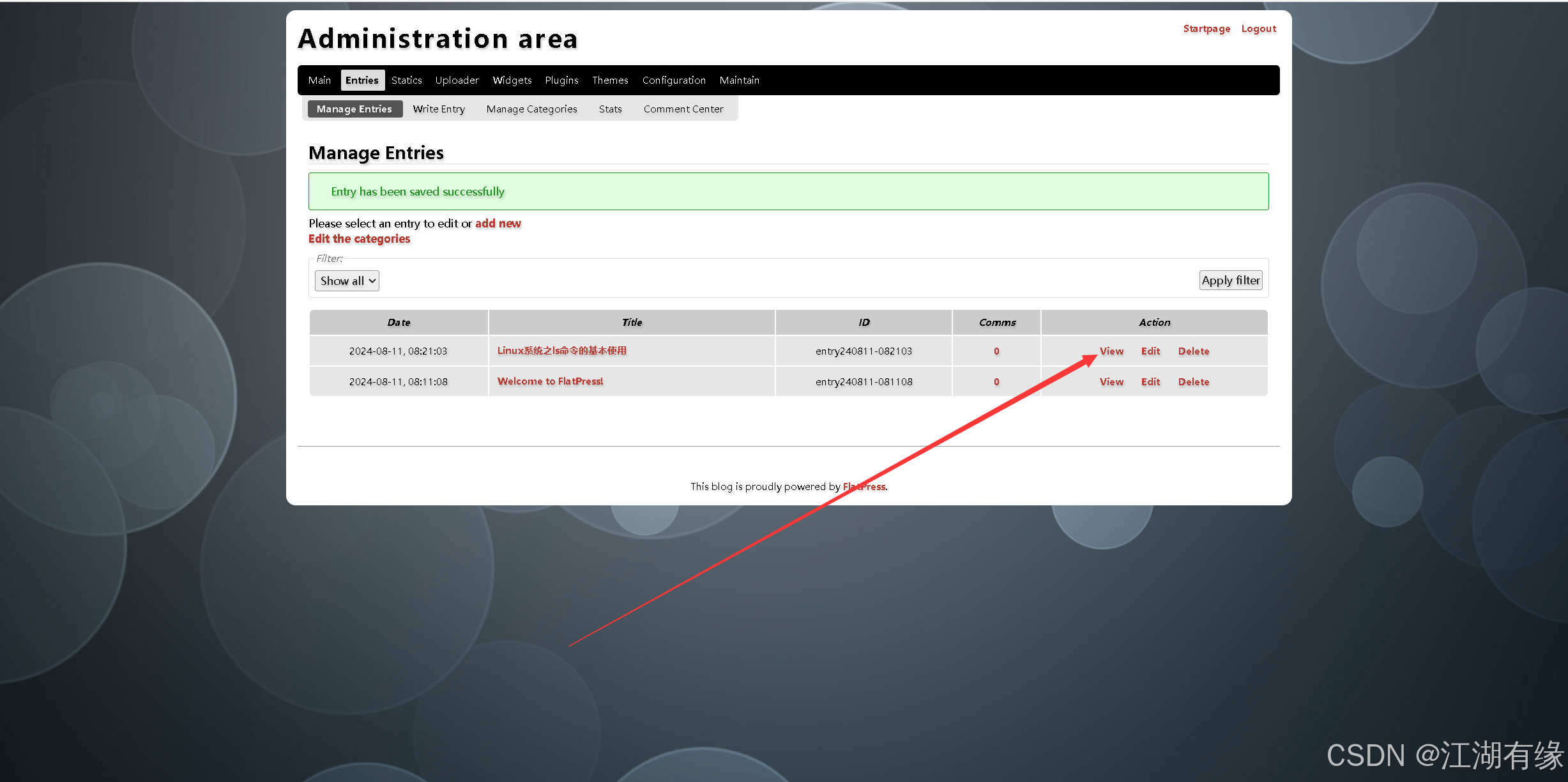Switch to the Statics tab

(x=406, y=80)
